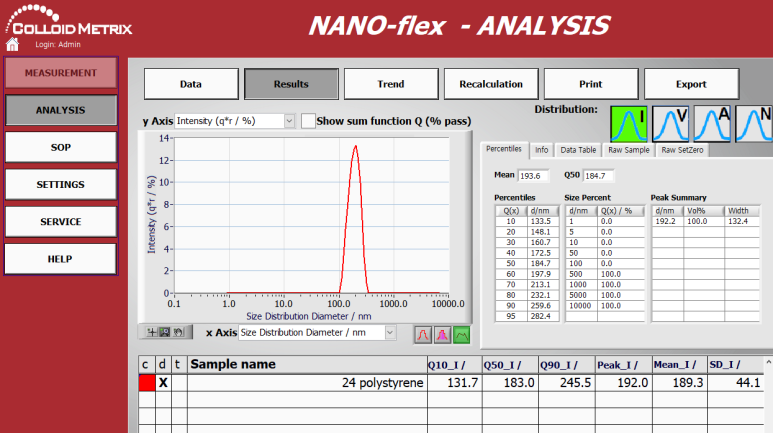
Task: Open the Trend button
Action: coord(391,84)
